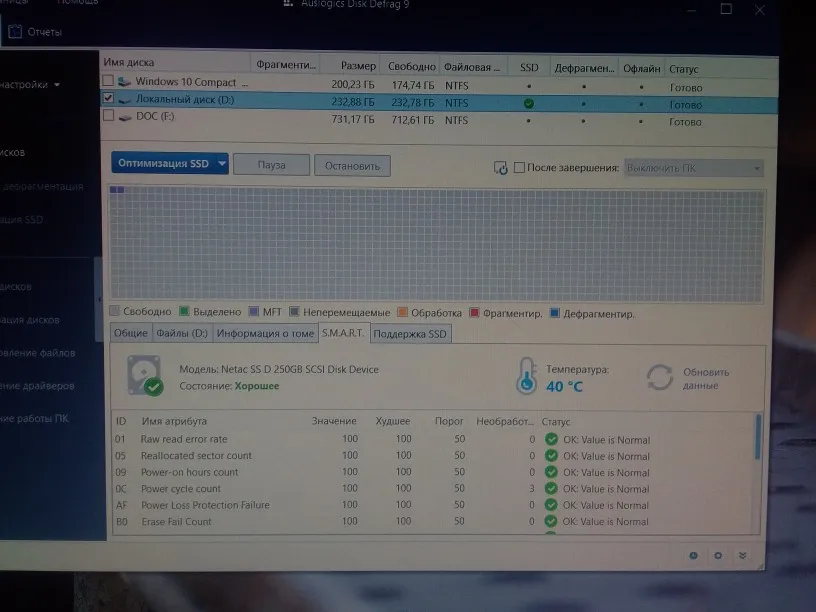Click the S.M.A.R.T. table vertical scrollbar

coord(758,437)
